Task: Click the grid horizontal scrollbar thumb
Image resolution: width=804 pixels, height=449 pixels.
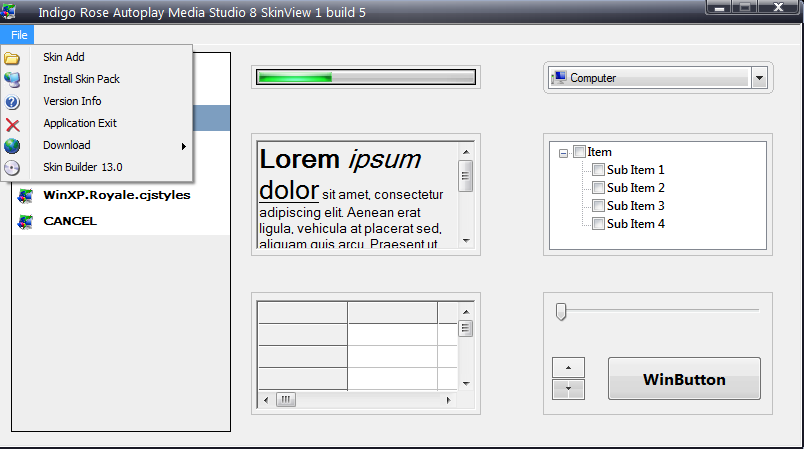Action: (x=286, y=399)
